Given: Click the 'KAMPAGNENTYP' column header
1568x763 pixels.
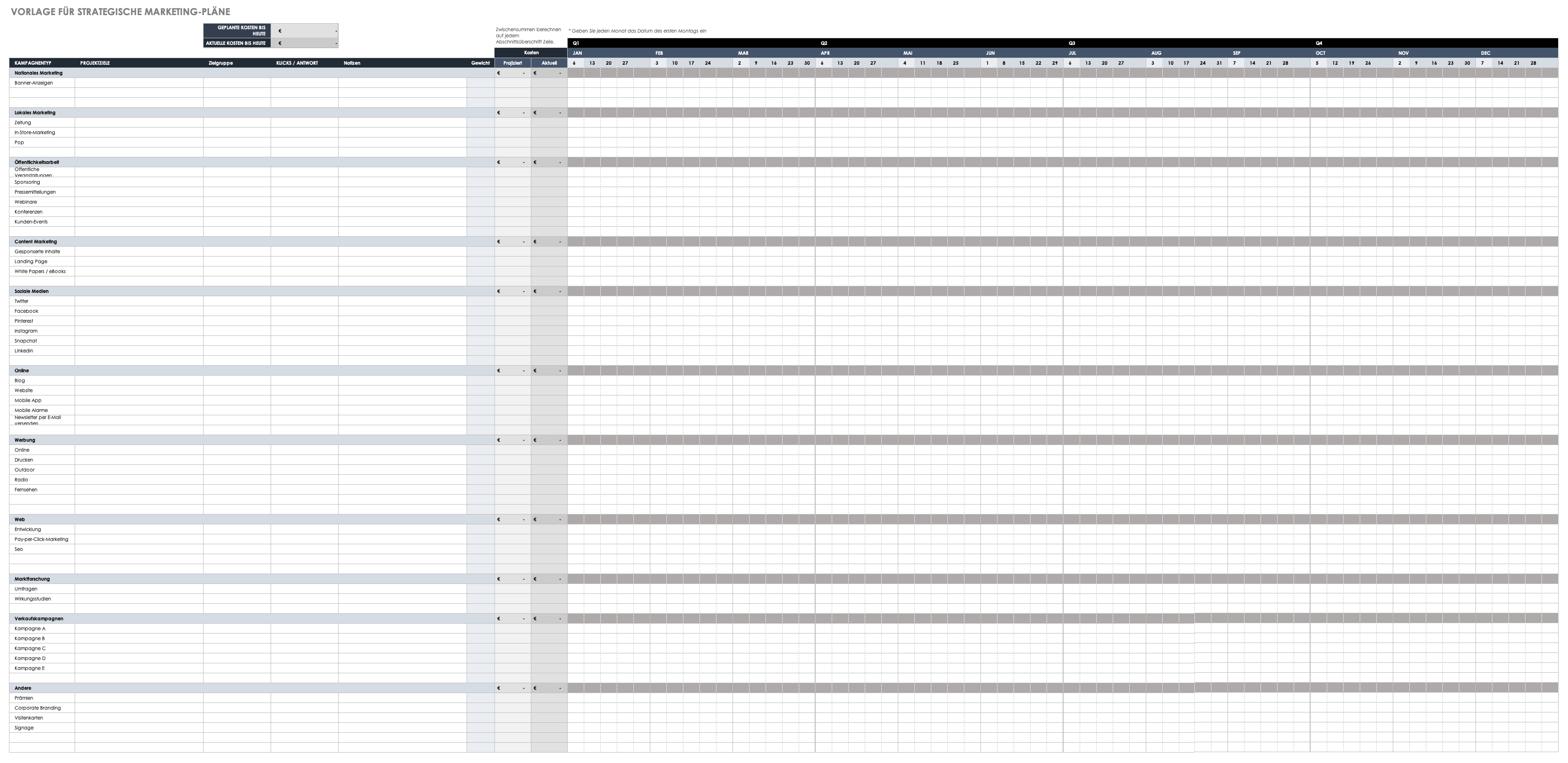Looking at the screenshot, I should pos(42,63).
